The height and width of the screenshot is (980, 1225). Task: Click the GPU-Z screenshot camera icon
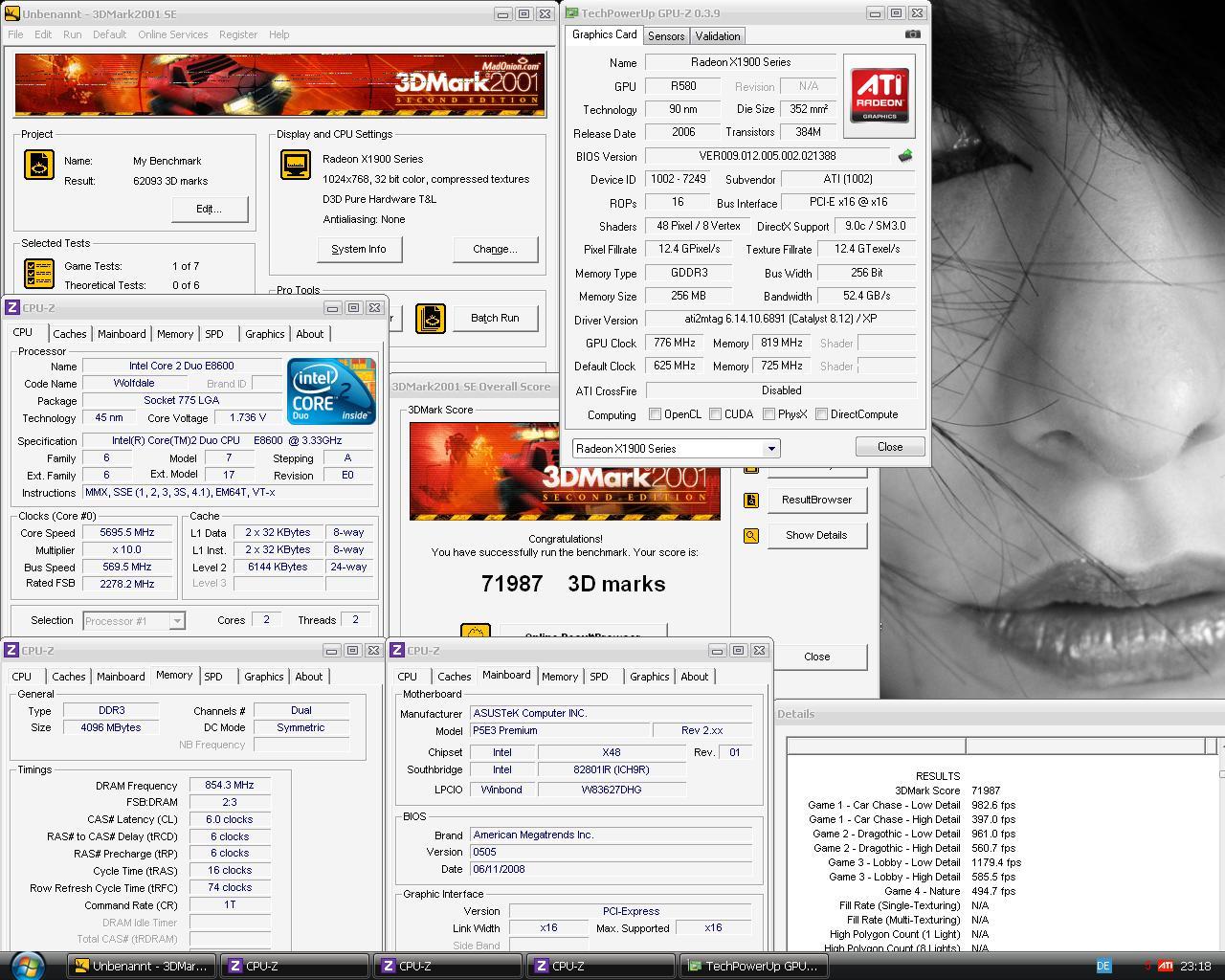[x=912, y=34]
